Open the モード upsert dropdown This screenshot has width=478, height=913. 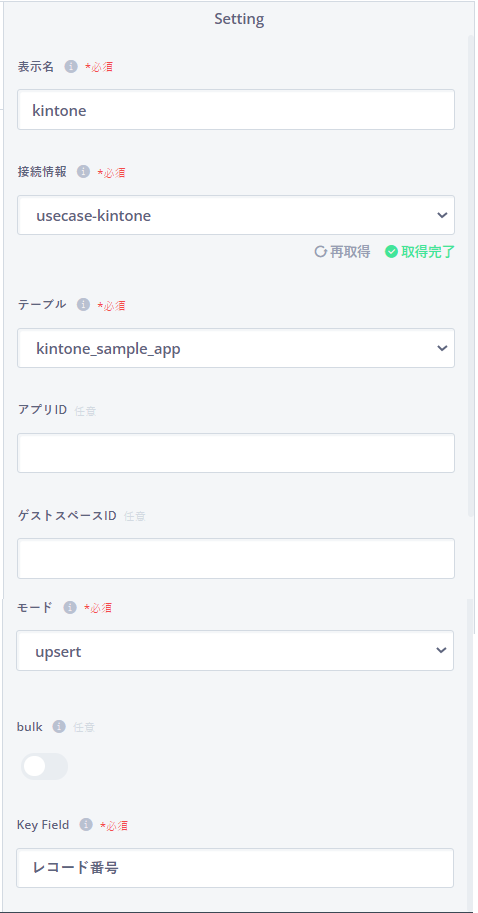[235, 650]
